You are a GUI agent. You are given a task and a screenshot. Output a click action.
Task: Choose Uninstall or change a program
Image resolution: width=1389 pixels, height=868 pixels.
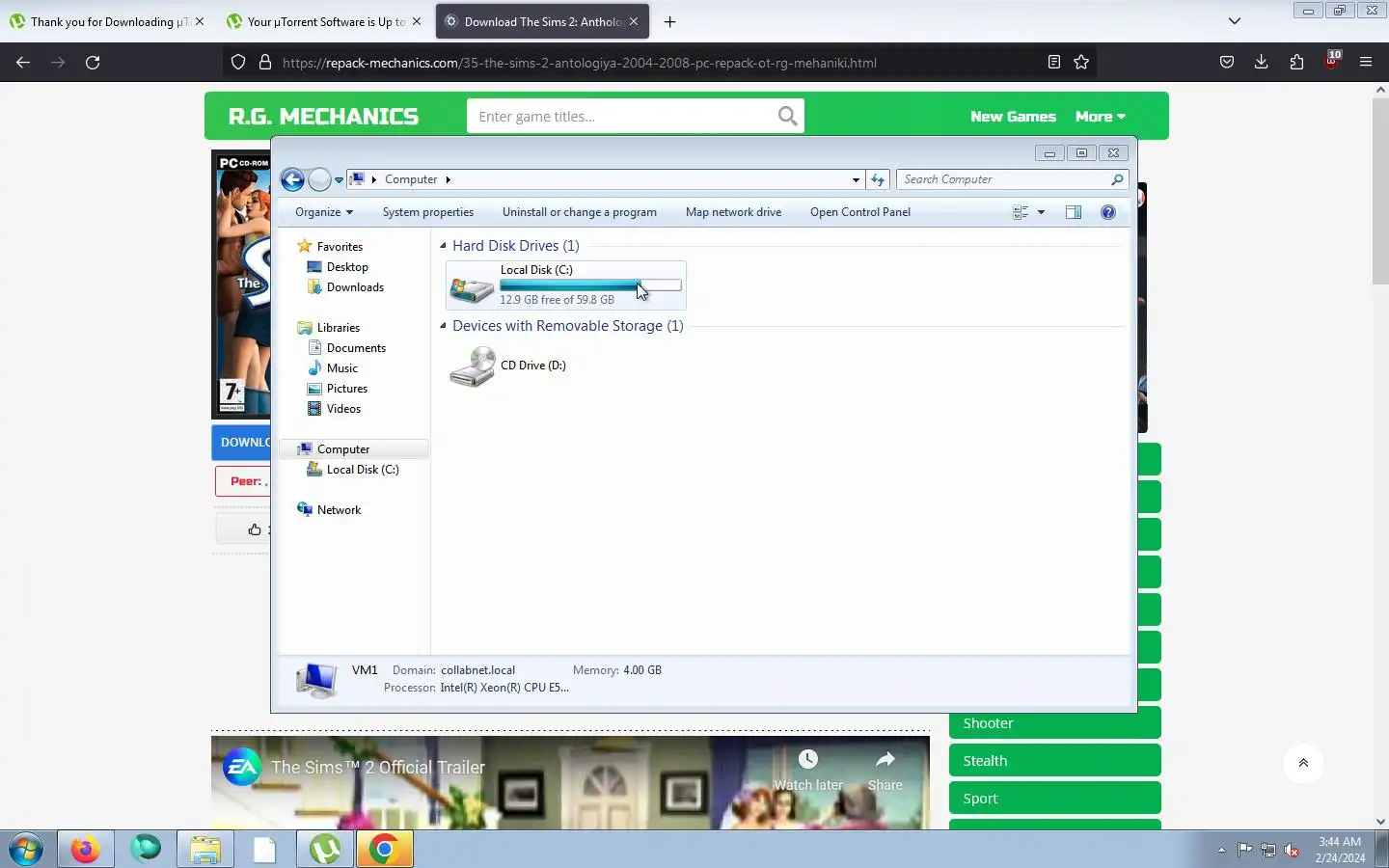click(580, 212)
